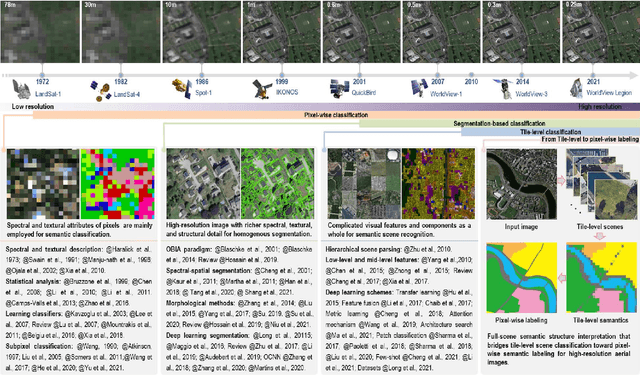Image resolution: width=640 pixels, height=376 pixels.
Task: Click the QuickBird satellite icon
Action: [340, 89]
